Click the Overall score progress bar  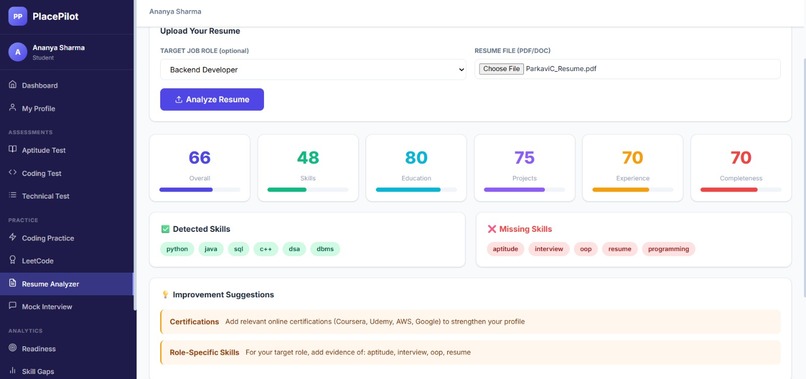[x=199, y=190]
